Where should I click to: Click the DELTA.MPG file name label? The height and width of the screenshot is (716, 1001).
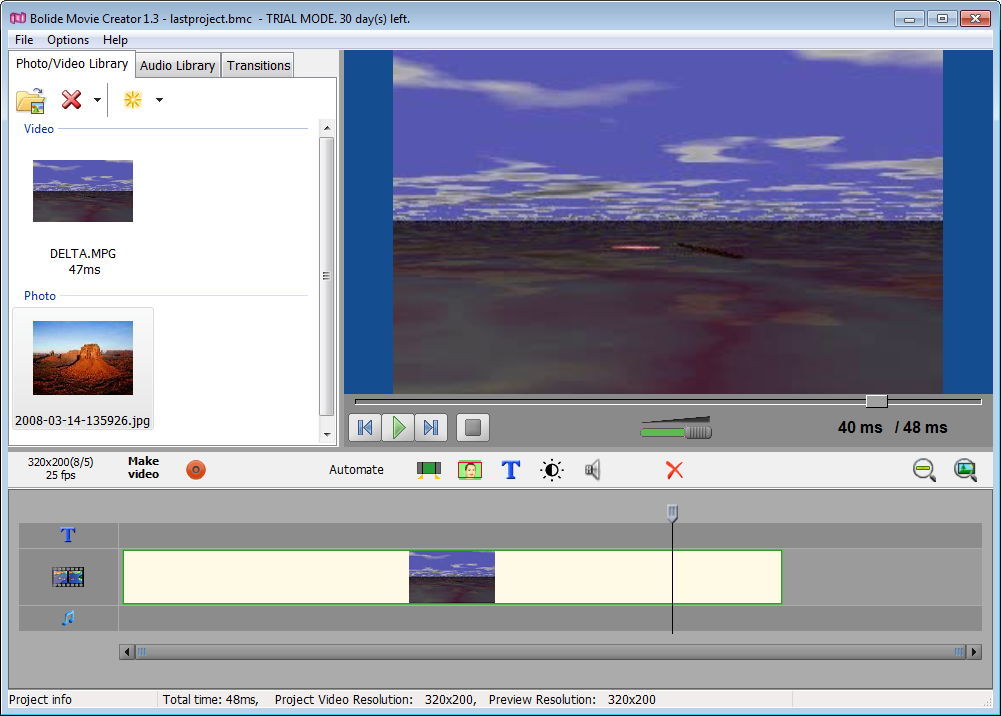[x=83, y=253]
